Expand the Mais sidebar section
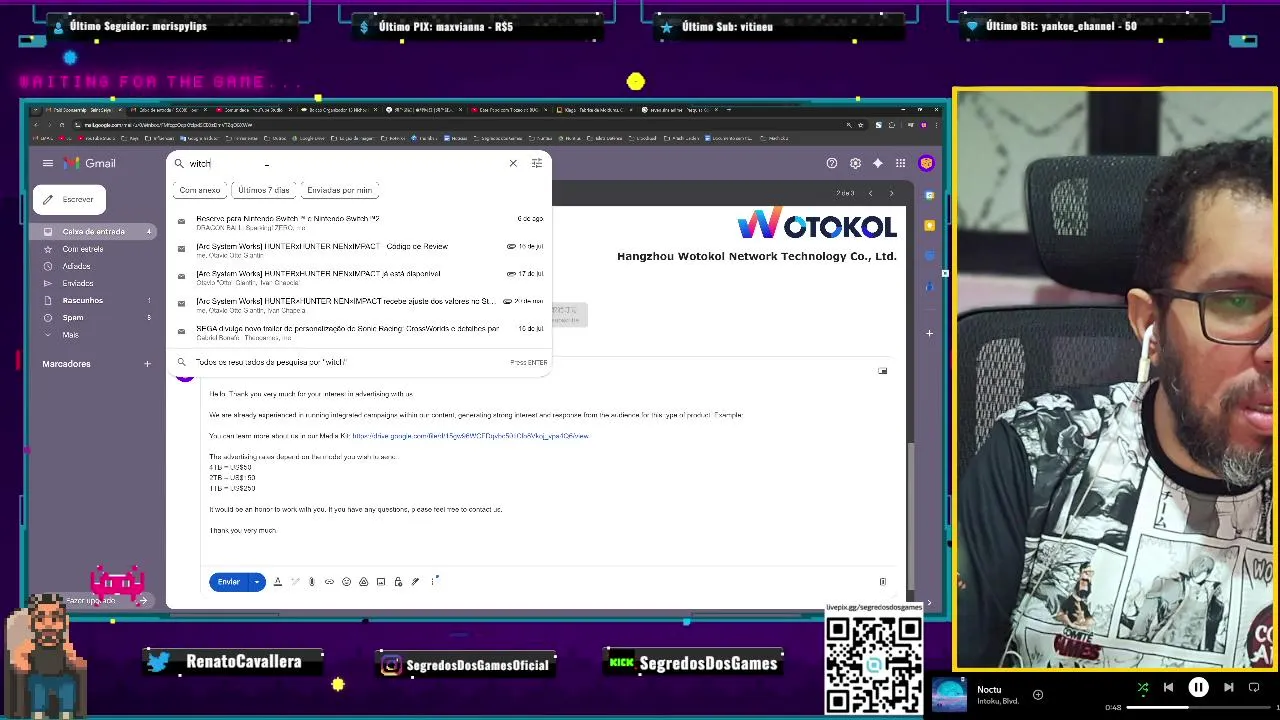 pyautogui.click(x=91, y=334)
